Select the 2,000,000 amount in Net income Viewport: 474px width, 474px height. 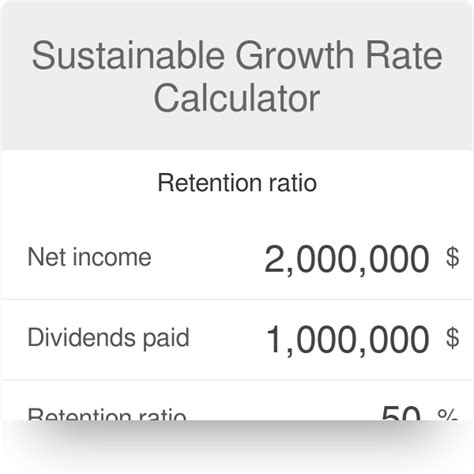(x=347, y=259)
